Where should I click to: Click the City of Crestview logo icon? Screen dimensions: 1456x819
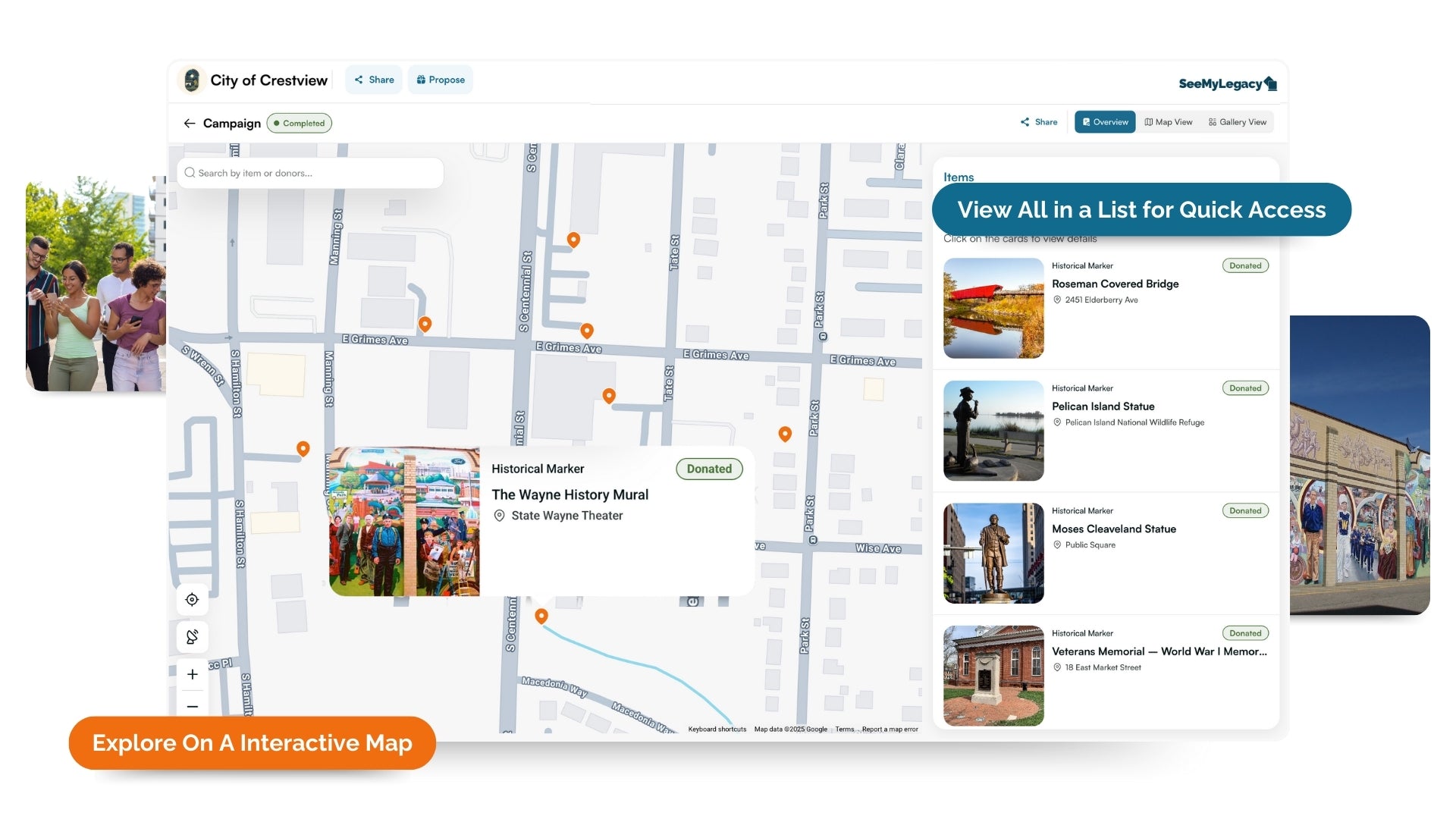(192, 80)
